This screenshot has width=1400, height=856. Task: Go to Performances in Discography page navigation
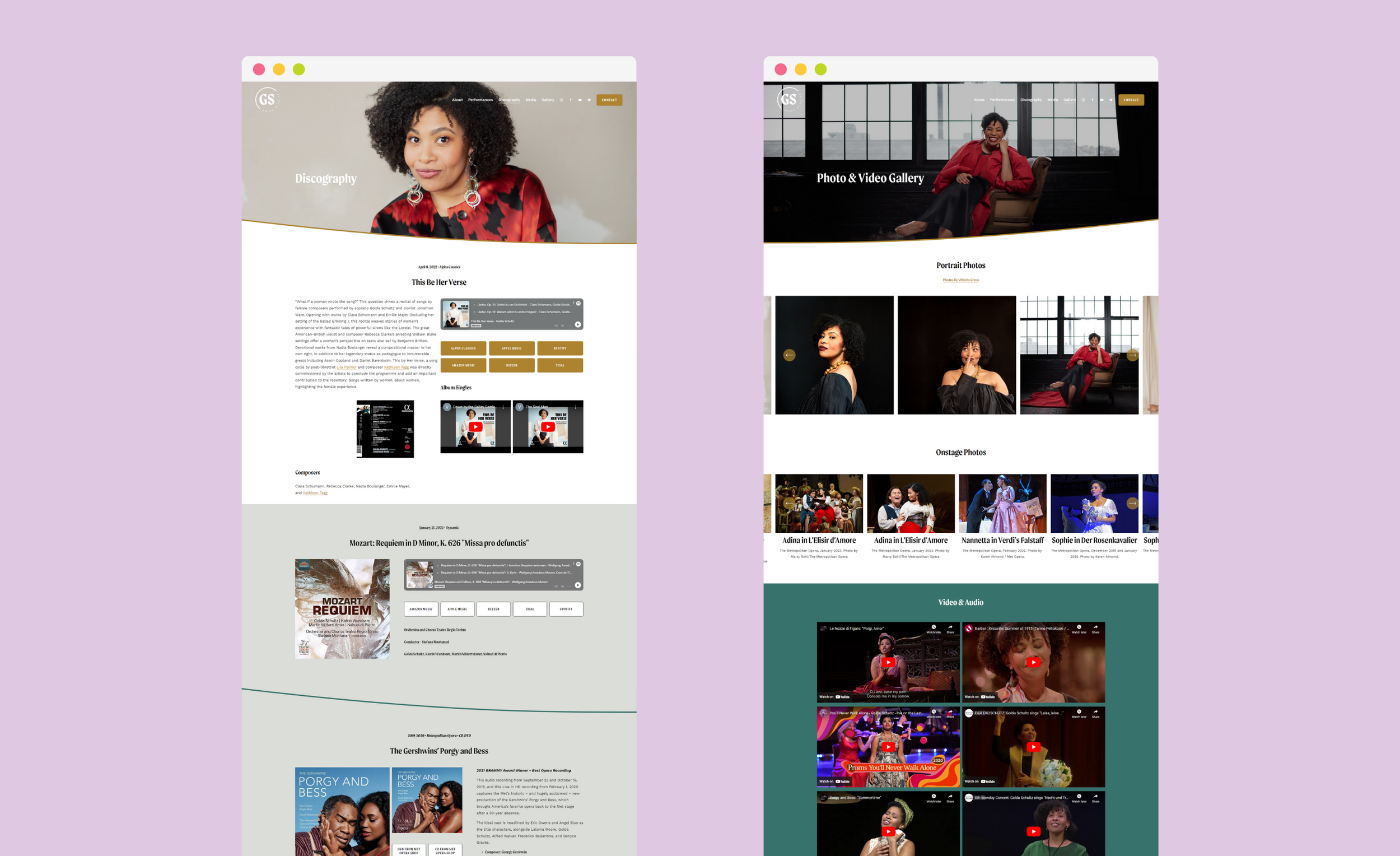point(480,100)
